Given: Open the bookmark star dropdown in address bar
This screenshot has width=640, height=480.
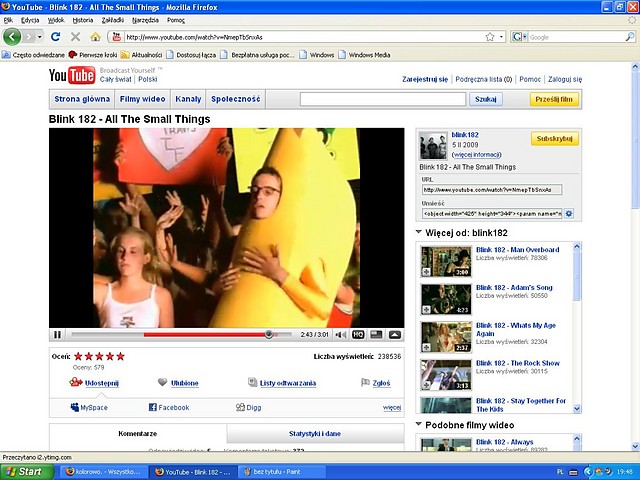Looking at the screenshot, I should click(x=501, y=37).
